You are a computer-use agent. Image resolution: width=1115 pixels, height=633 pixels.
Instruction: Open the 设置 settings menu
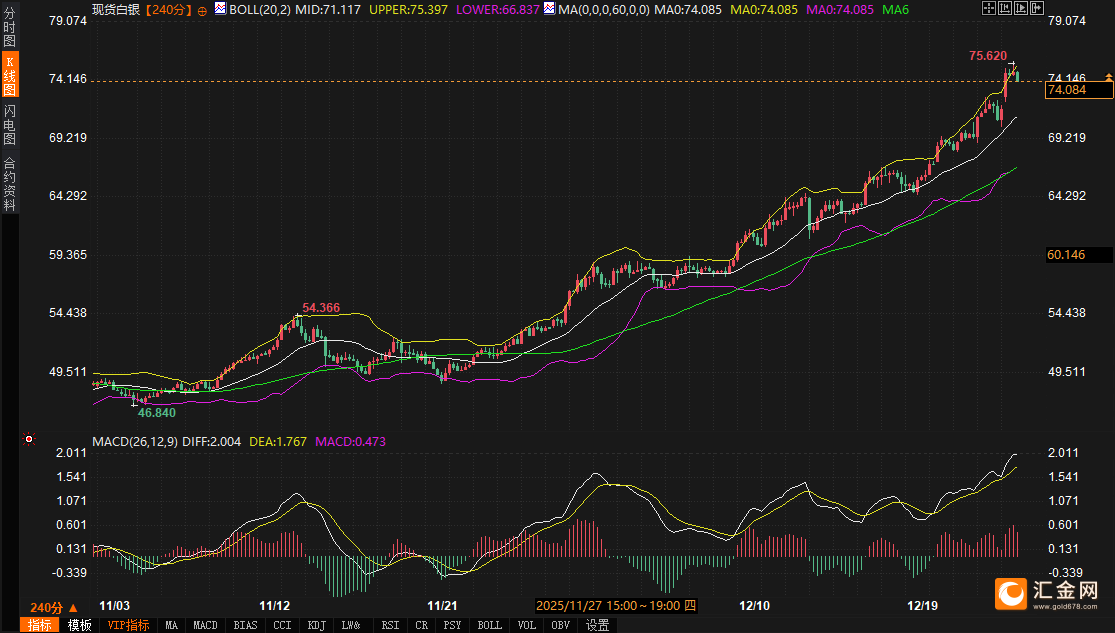(x=598, y=625)
